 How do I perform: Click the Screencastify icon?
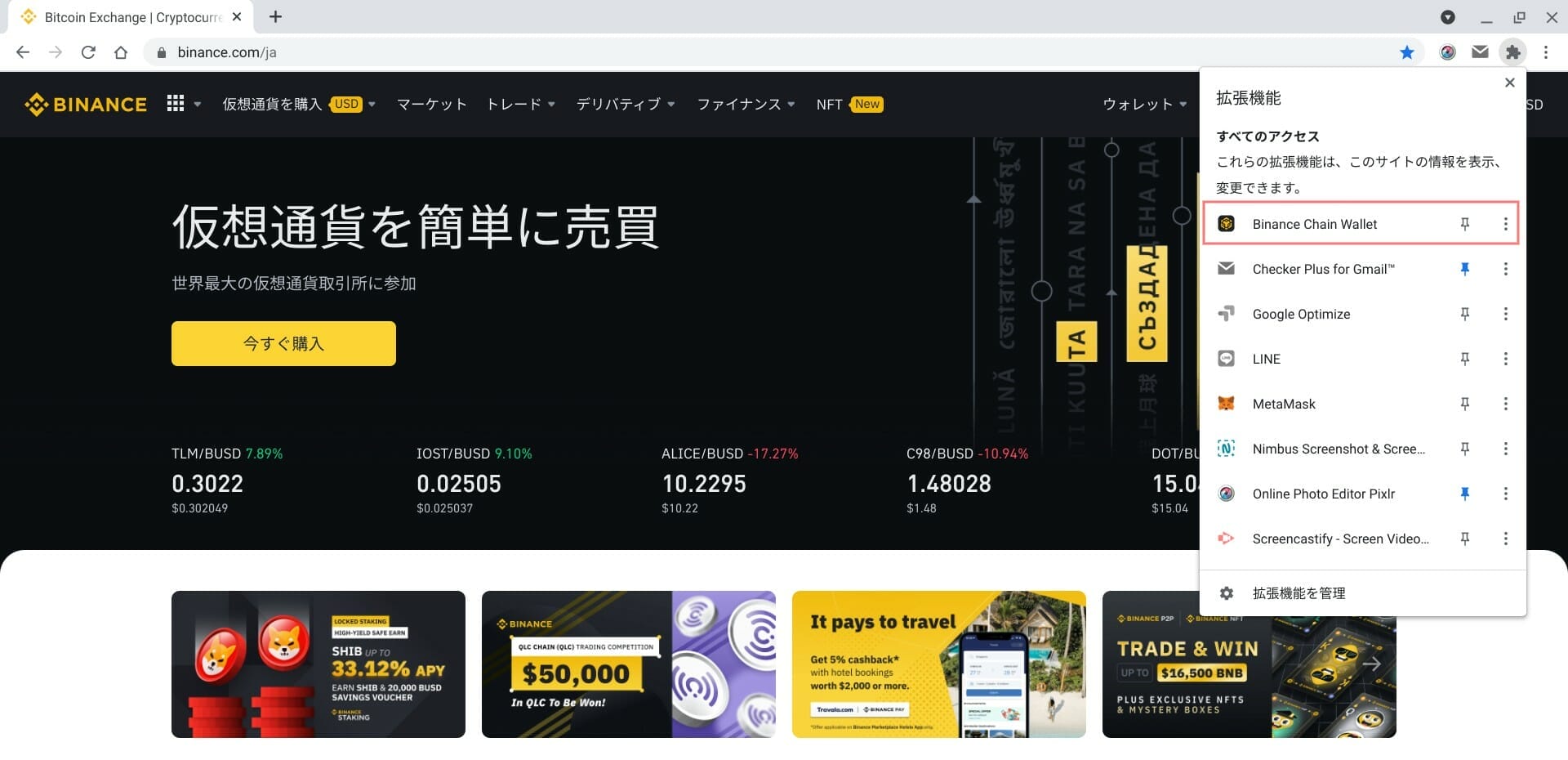(x=1226, y=539)
